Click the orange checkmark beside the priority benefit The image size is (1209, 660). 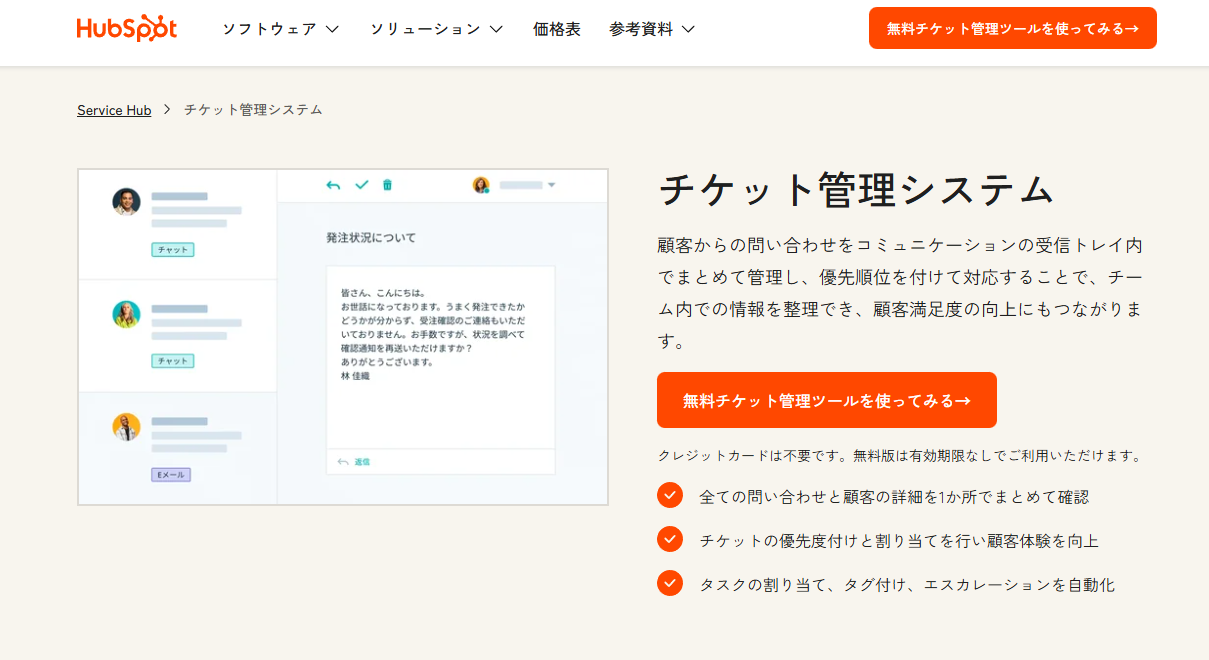pos(670,539)
